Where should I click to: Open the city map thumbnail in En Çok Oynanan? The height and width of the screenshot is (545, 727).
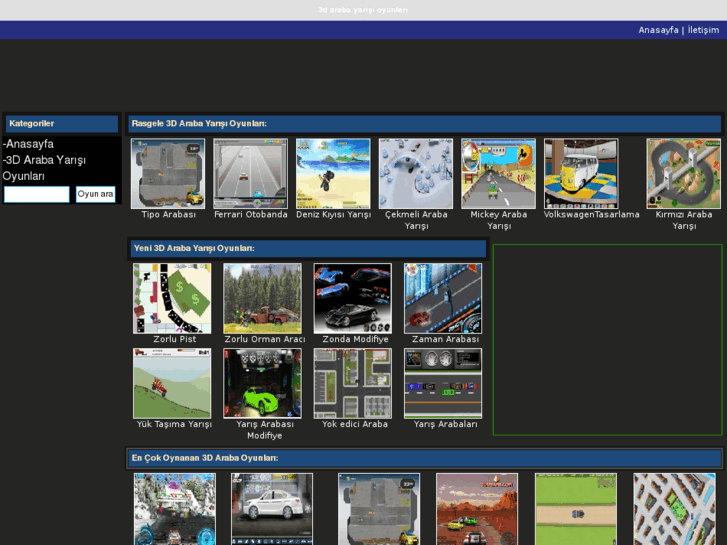pyautogui.click(x=674, y=509)
